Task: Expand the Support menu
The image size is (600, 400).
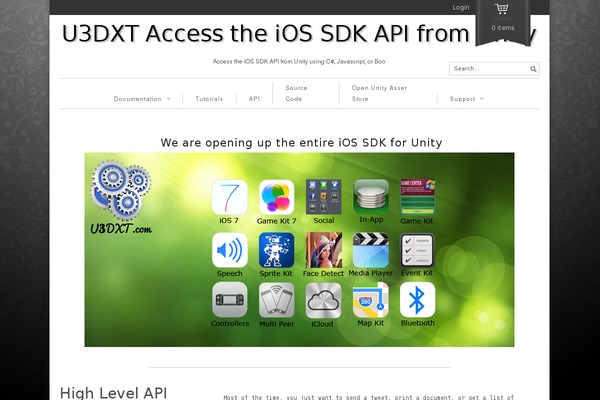Action: (x=466, y=99)
